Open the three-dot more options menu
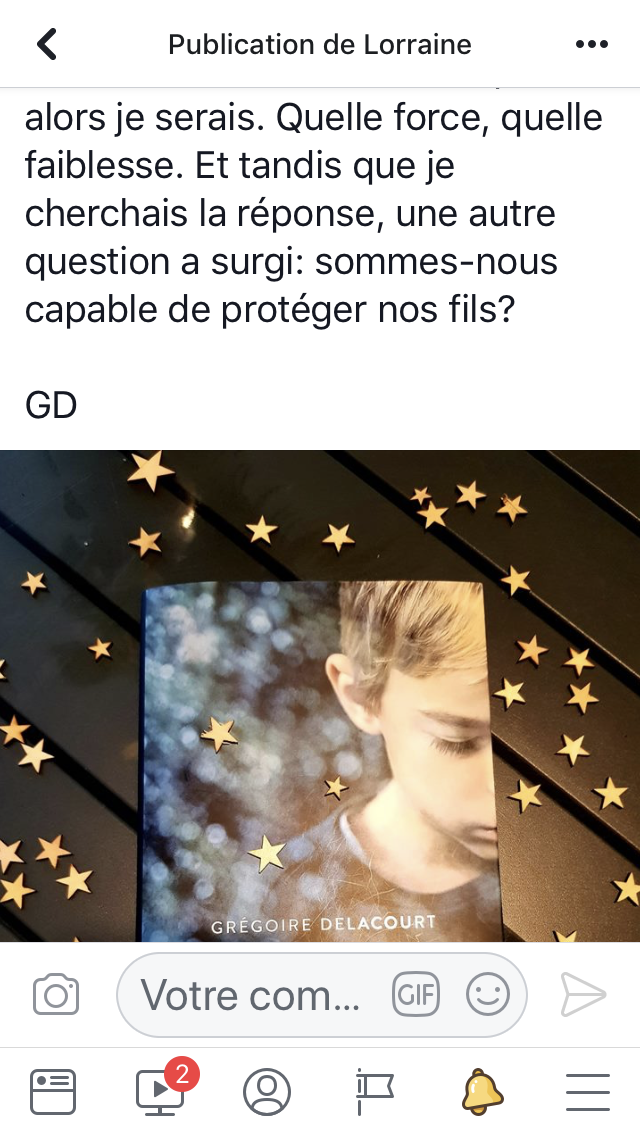This screenshot has height=1136, width=640. [591, 44]
